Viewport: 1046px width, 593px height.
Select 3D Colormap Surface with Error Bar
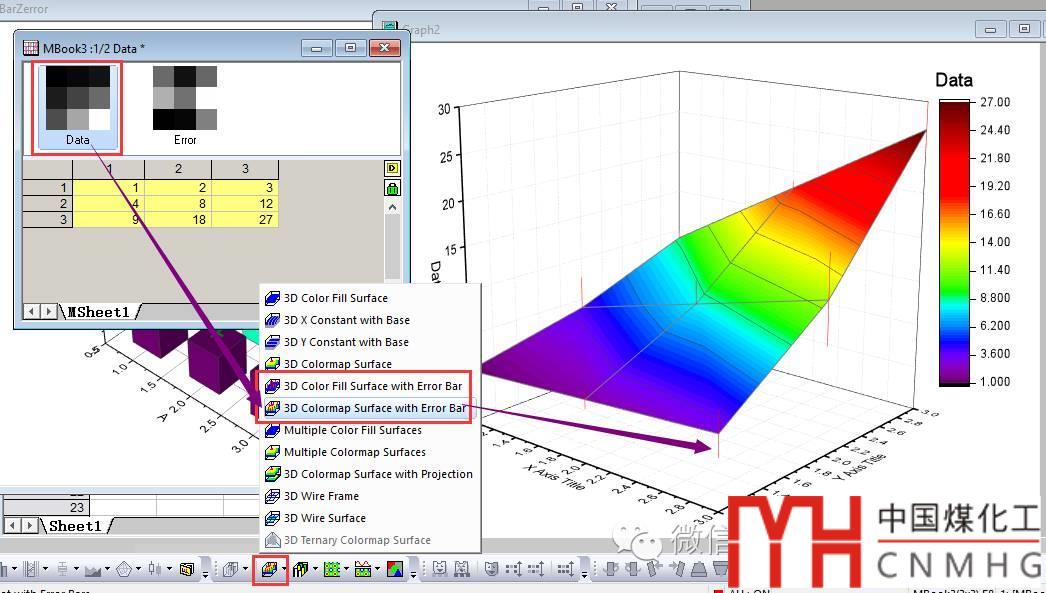373,408
